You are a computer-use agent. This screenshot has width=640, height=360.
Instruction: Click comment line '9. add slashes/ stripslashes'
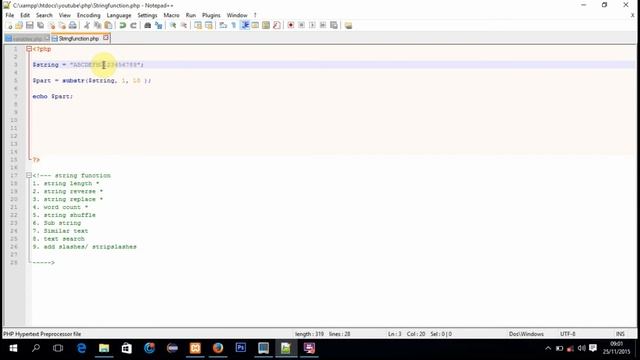pyautogui.click(x=84, y=247)
